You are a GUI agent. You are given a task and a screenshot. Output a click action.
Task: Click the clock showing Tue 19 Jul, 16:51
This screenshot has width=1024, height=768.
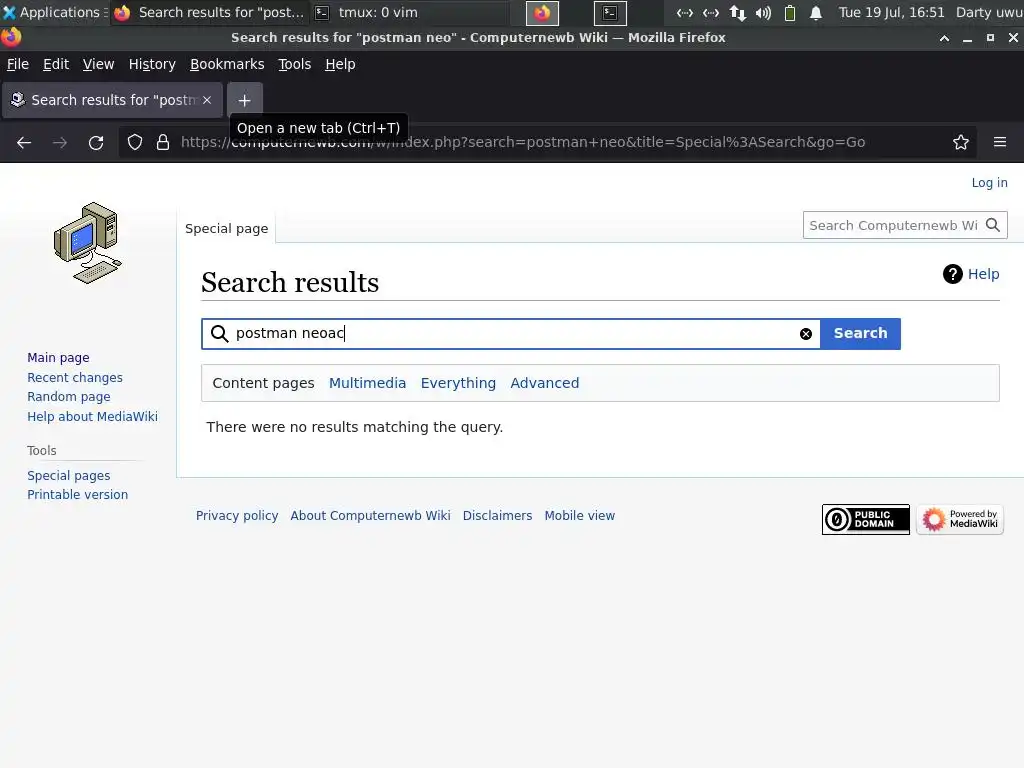891,12
